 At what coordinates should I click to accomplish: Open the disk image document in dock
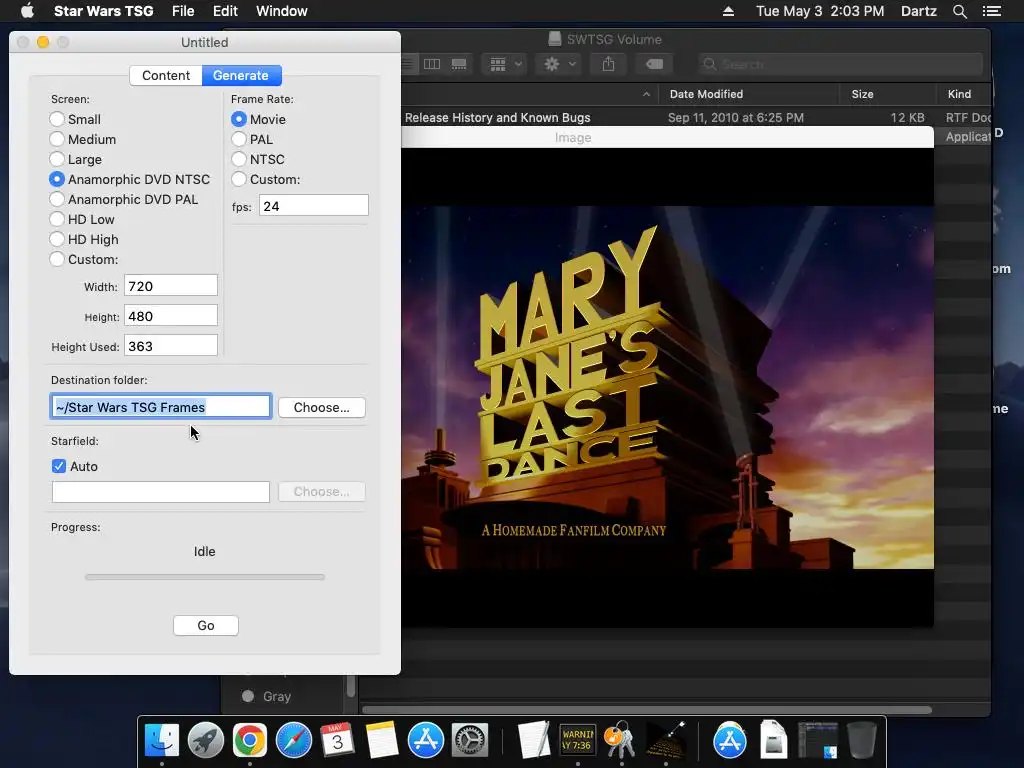tap(773, 741)
